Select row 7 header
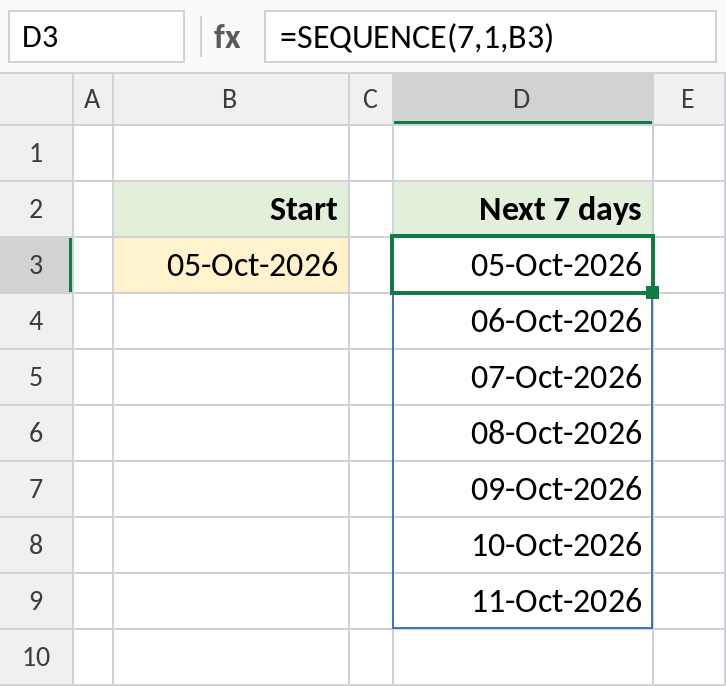 36,489
